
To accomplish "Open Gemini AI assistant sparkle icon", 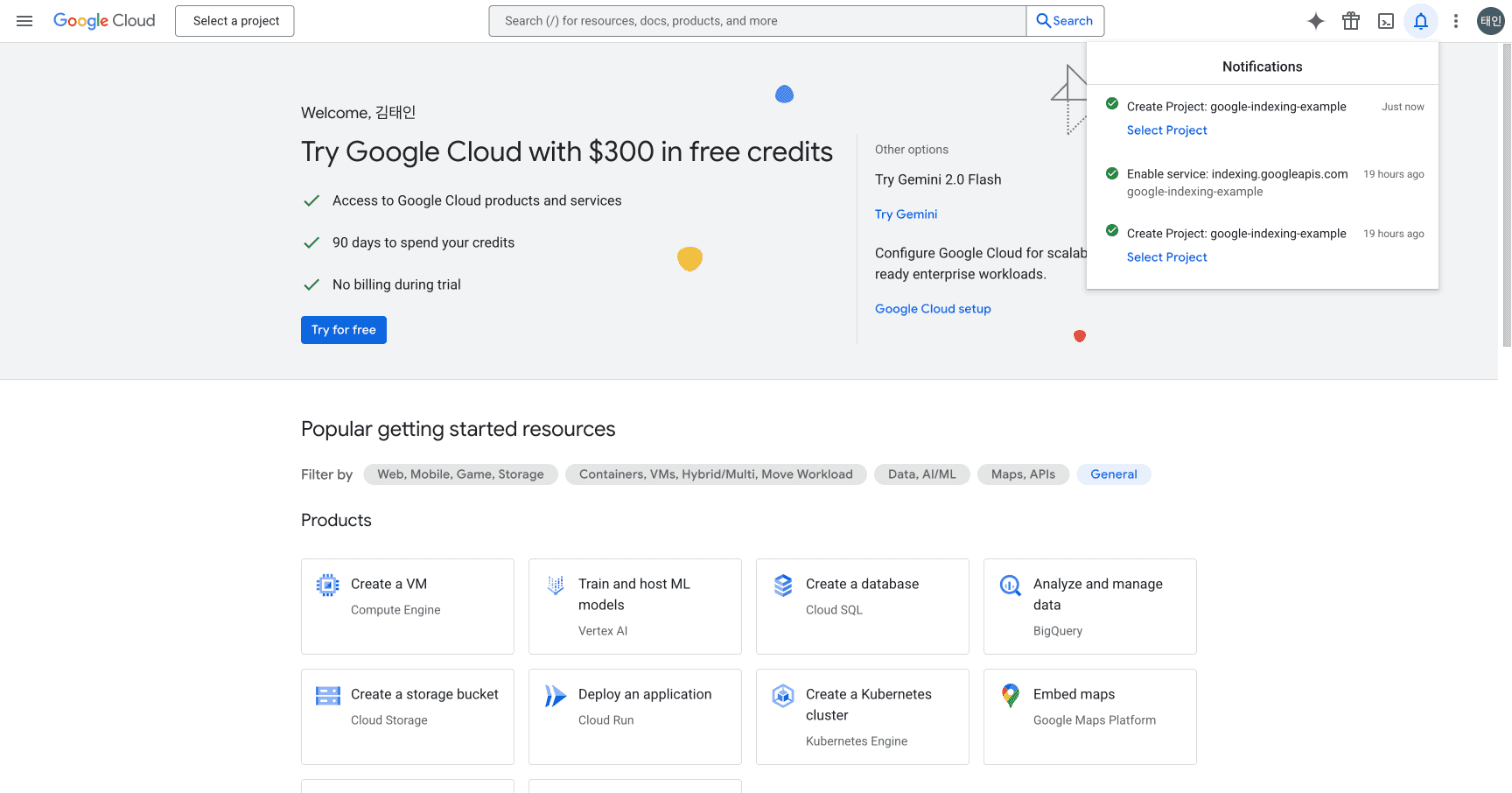I will [x=1316, y=21].
